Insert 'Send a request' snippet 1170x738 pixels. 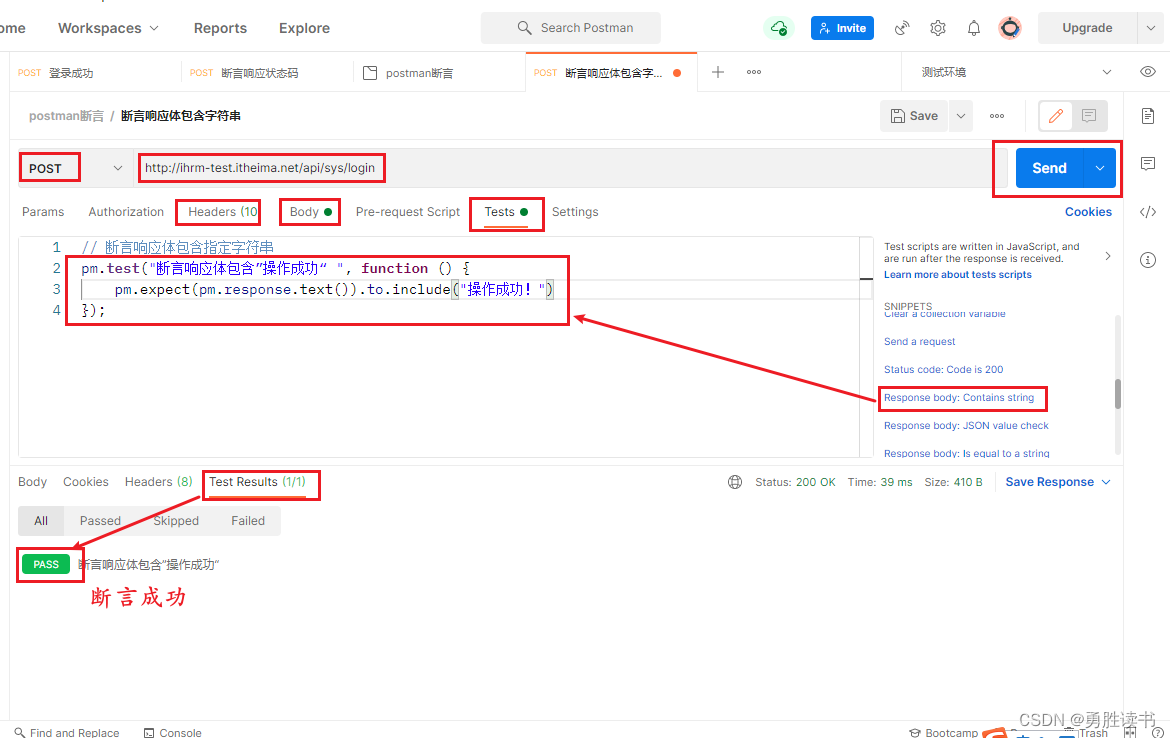click(x=919, y=341)
